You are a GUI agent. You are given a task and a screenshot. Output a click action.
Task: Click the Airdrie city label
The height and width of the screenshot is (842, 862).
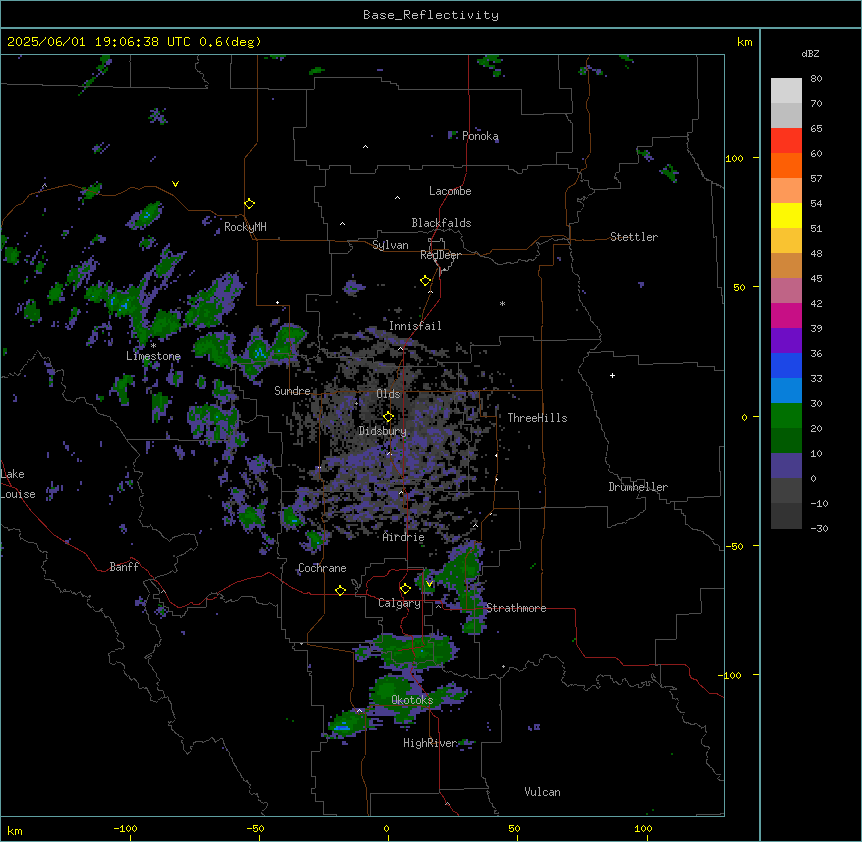(403, 537)
